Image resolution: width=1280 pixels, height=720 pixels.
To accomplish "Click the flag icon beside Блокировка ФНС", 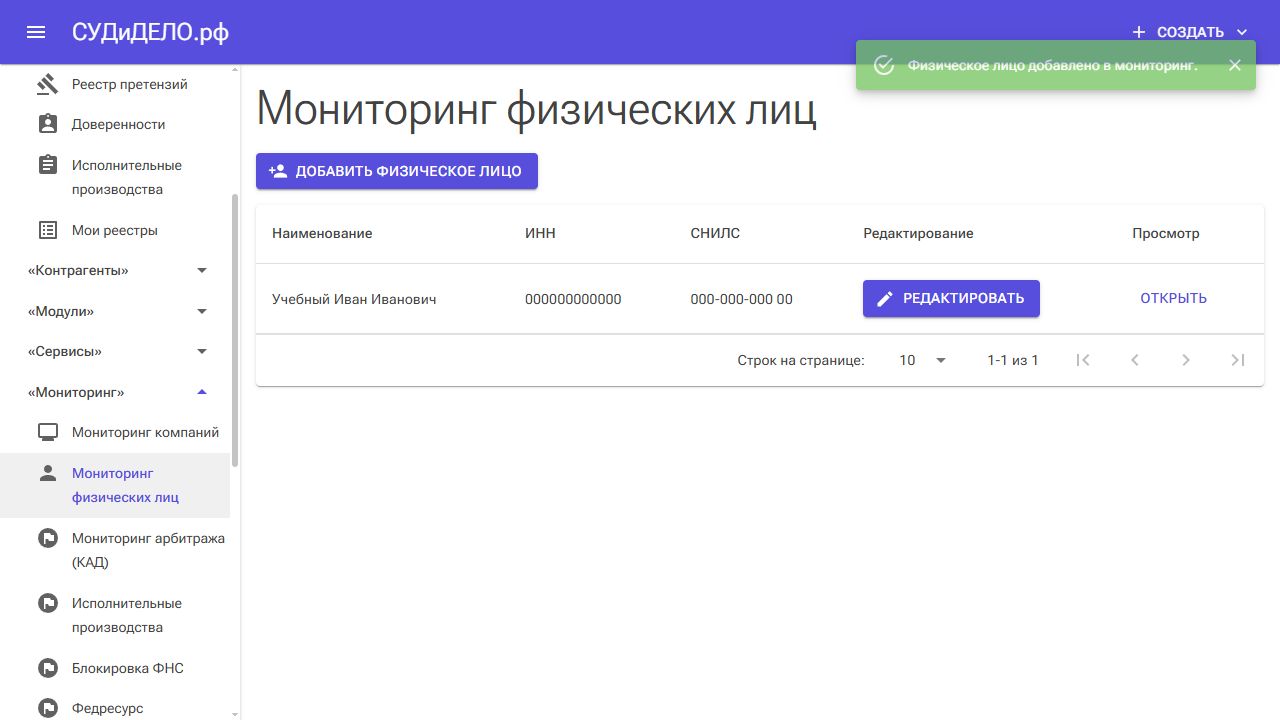I will click(48, 668).
